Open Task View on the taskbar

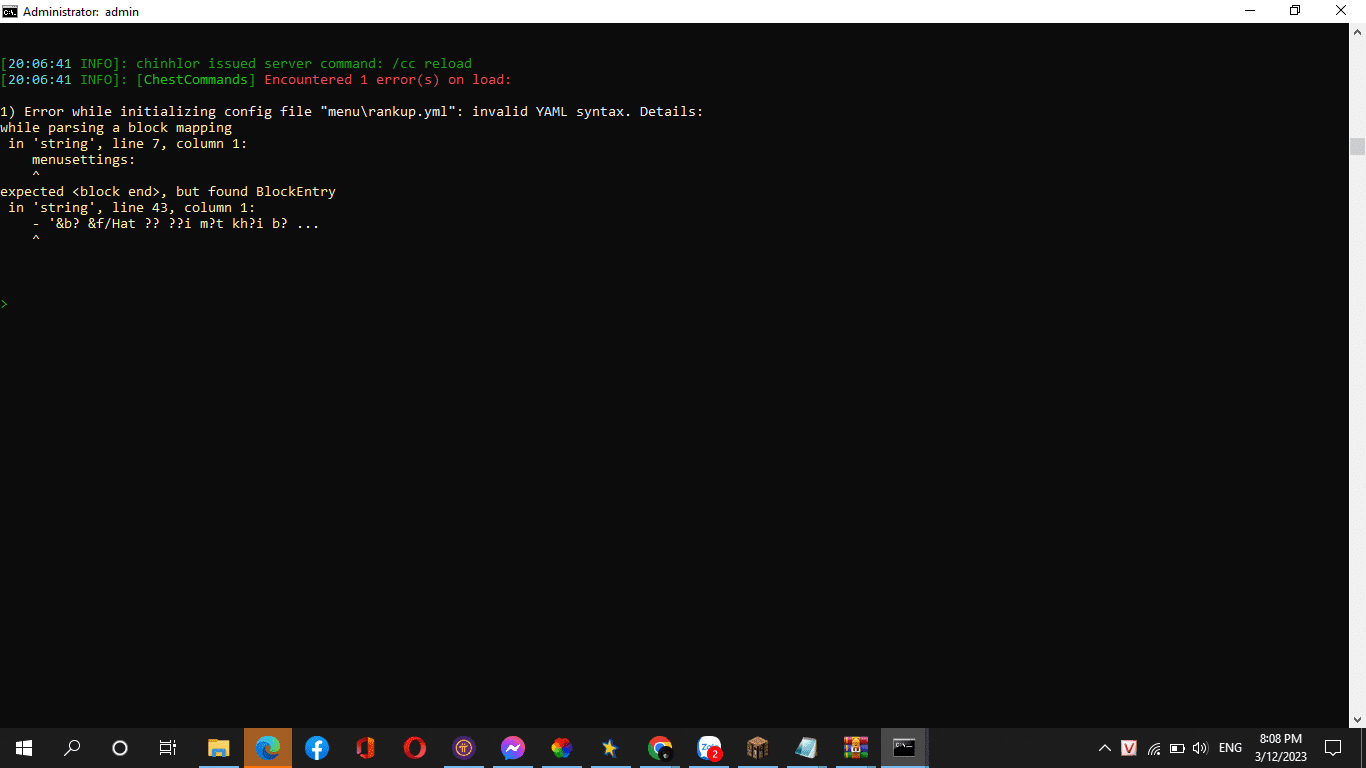tap(168, 748)
